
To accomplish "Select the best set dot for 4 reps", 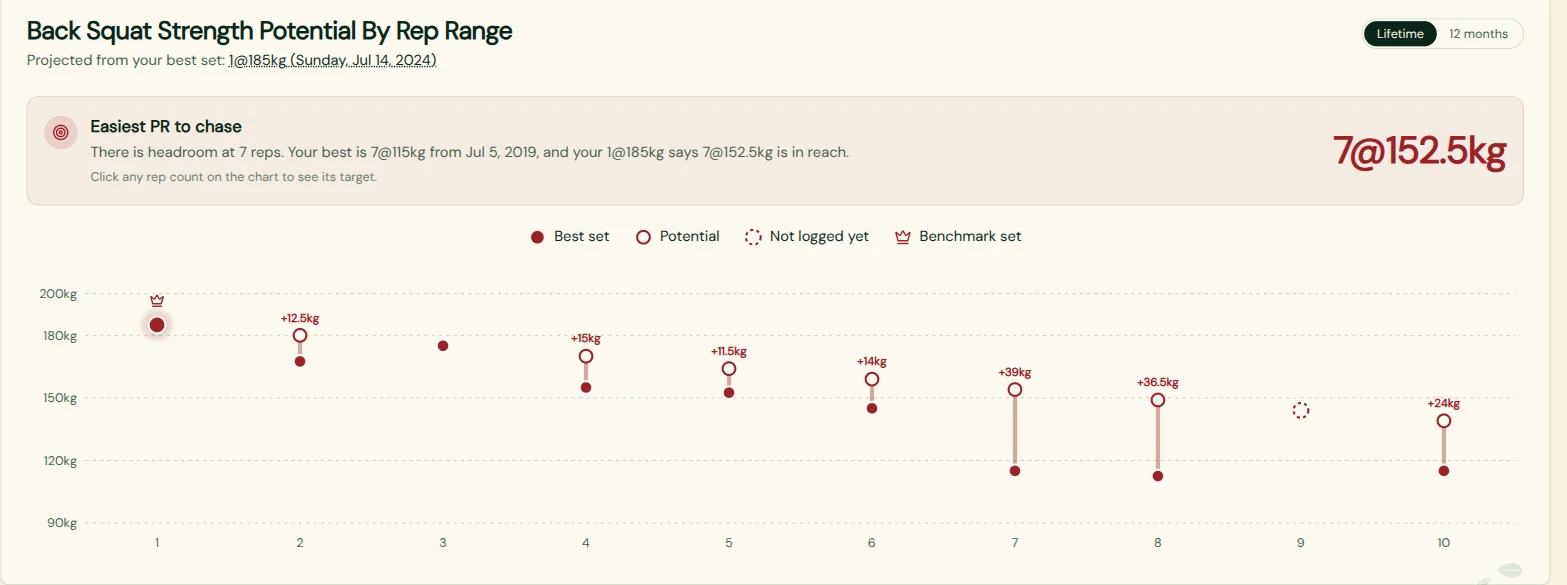I will point(586,387).
